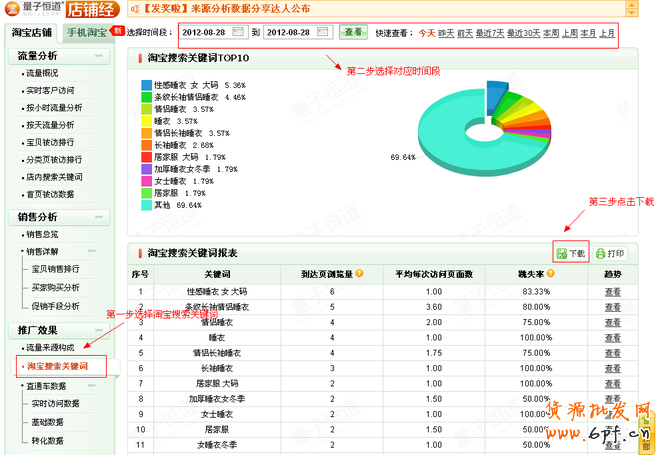Click the 最近30天 quick view link
660x455 pixels.
click(524, 33)
